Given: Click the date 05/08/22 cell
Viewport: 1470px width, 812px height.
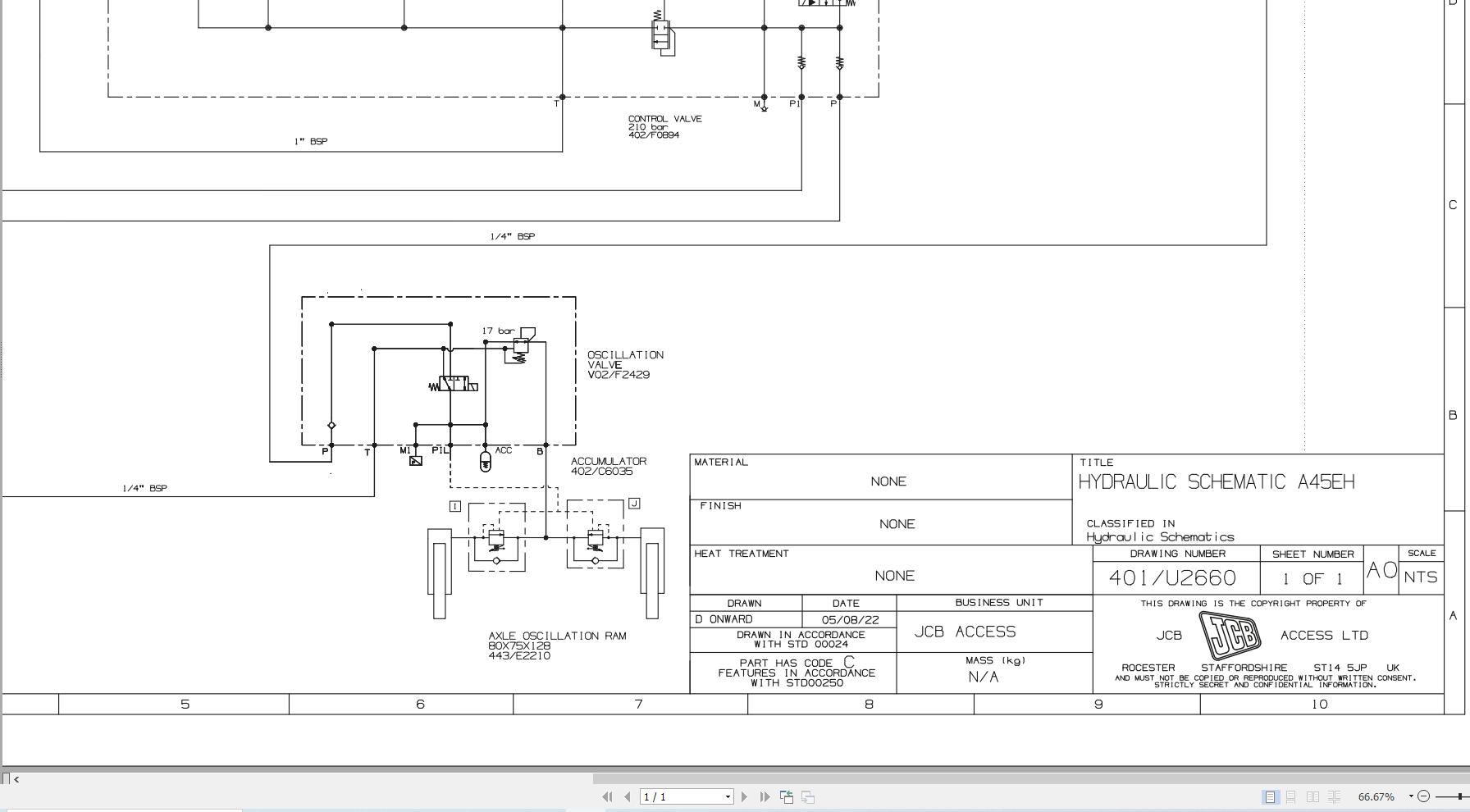Looking at the screenshot, I should coord(850,620).
